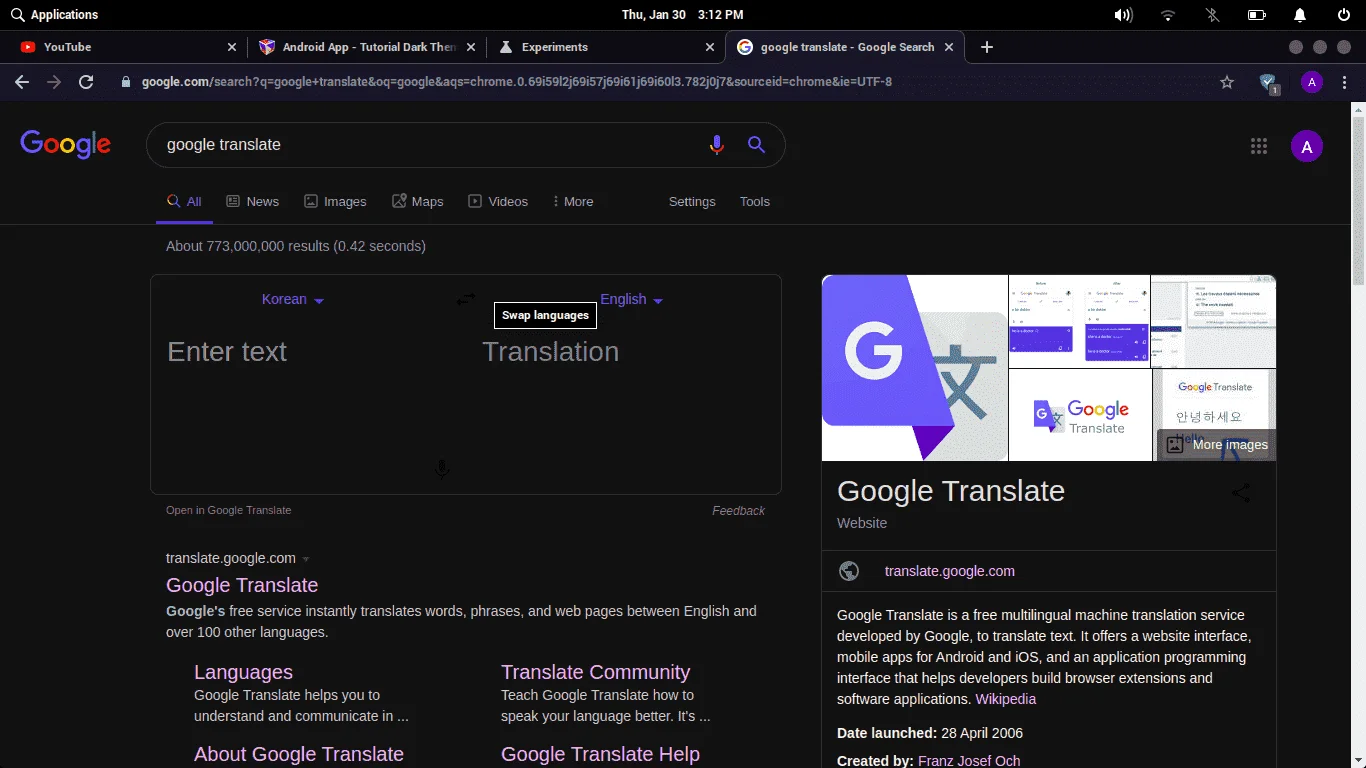Click the Google logo

[x=66, y=145]
